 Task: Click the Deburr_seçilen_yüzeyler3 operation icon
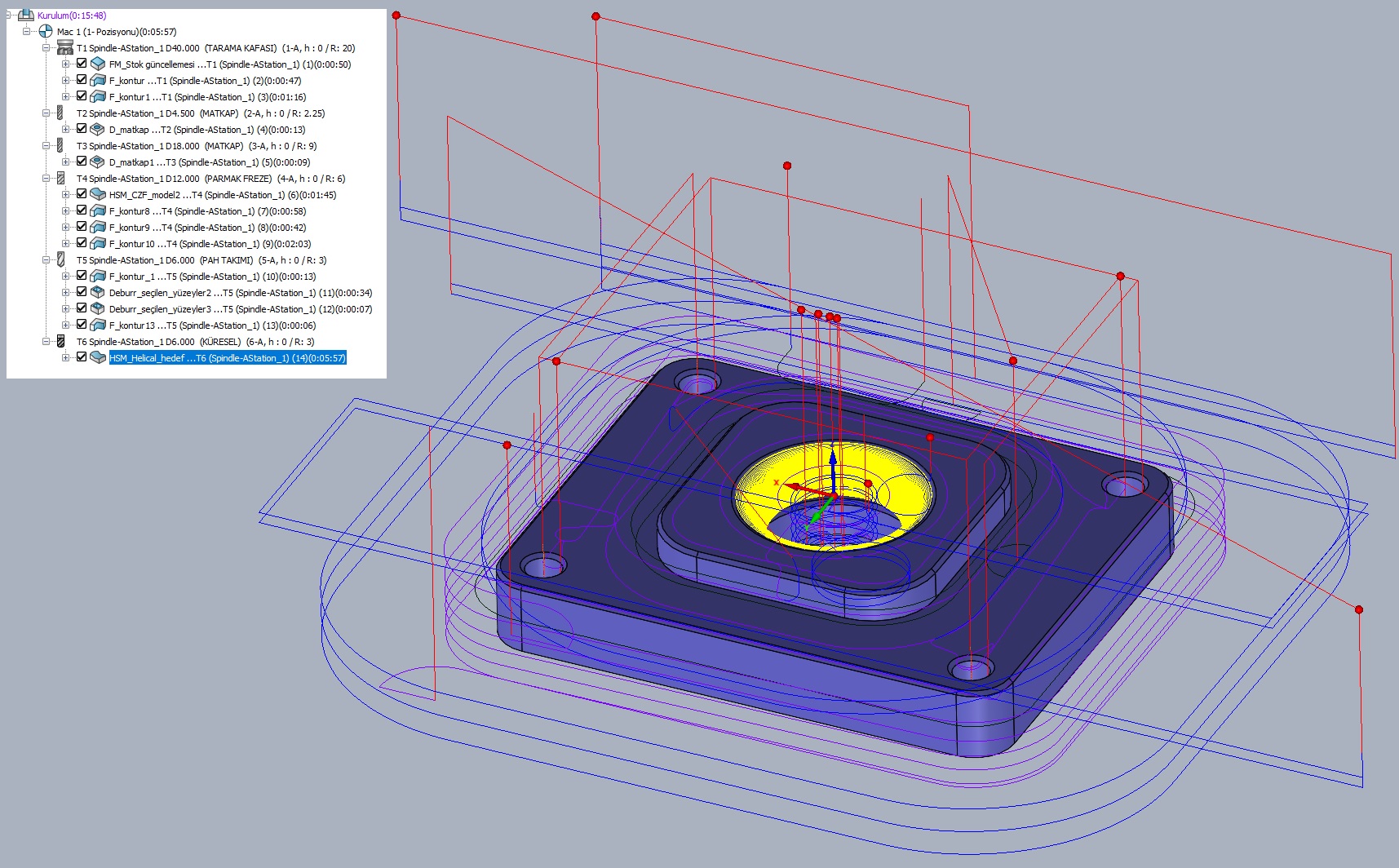point(98,308)
